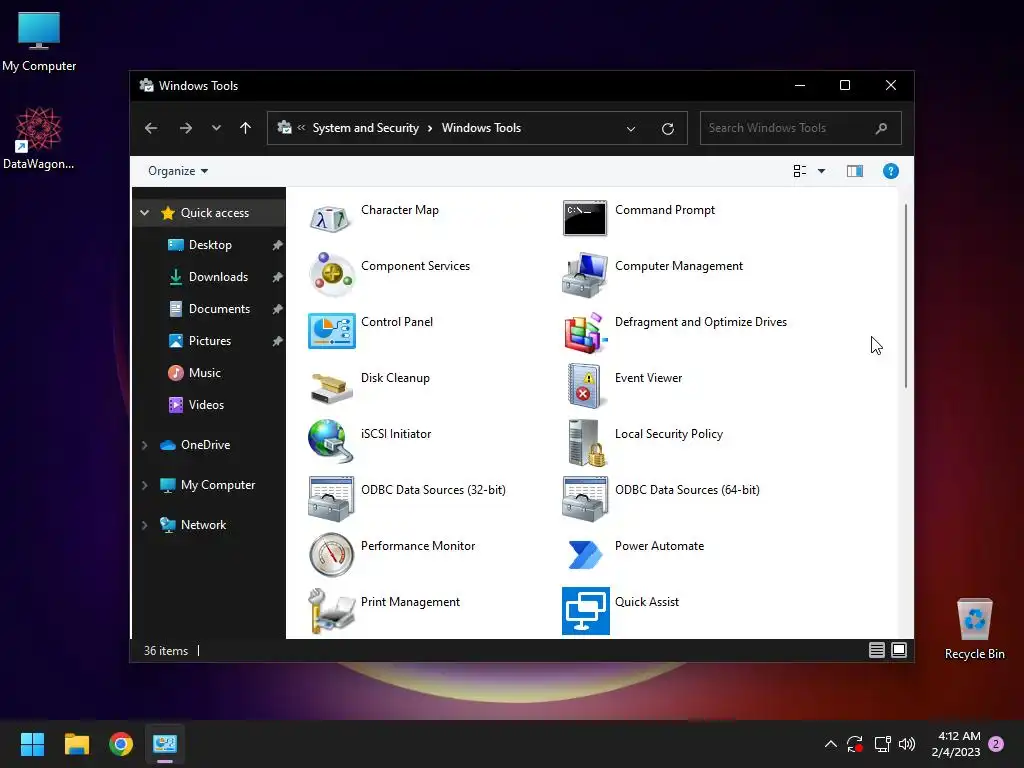Select the DataWagon desktop shortcut
Viewport: 1024px width, 768px height.
tap(39, 138)
